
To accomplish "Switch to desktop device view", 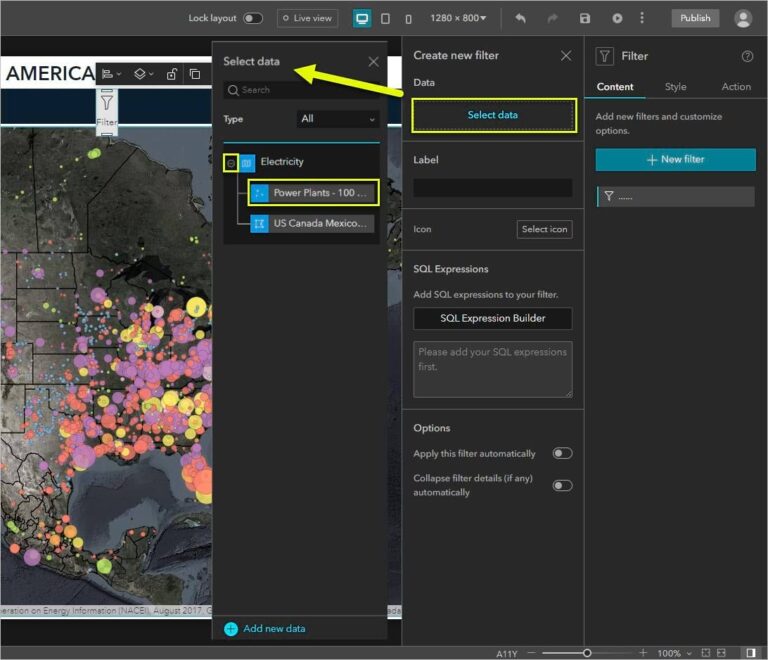I will pos(362,18).
